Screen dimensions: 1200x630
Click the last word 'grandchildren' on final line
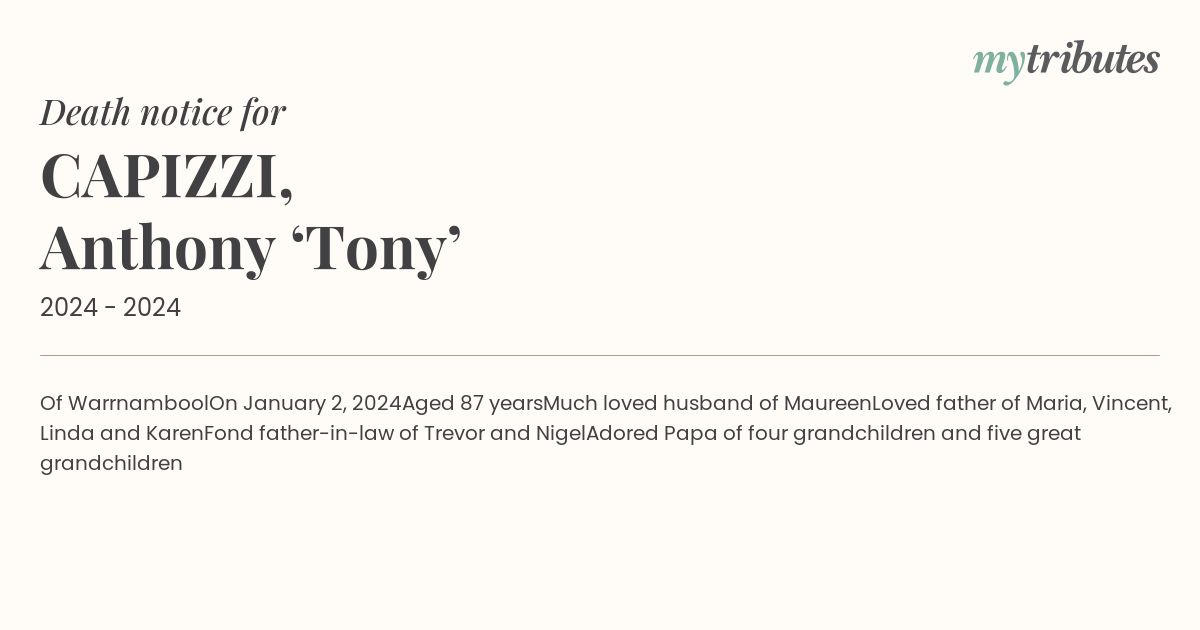coord(111,464)
